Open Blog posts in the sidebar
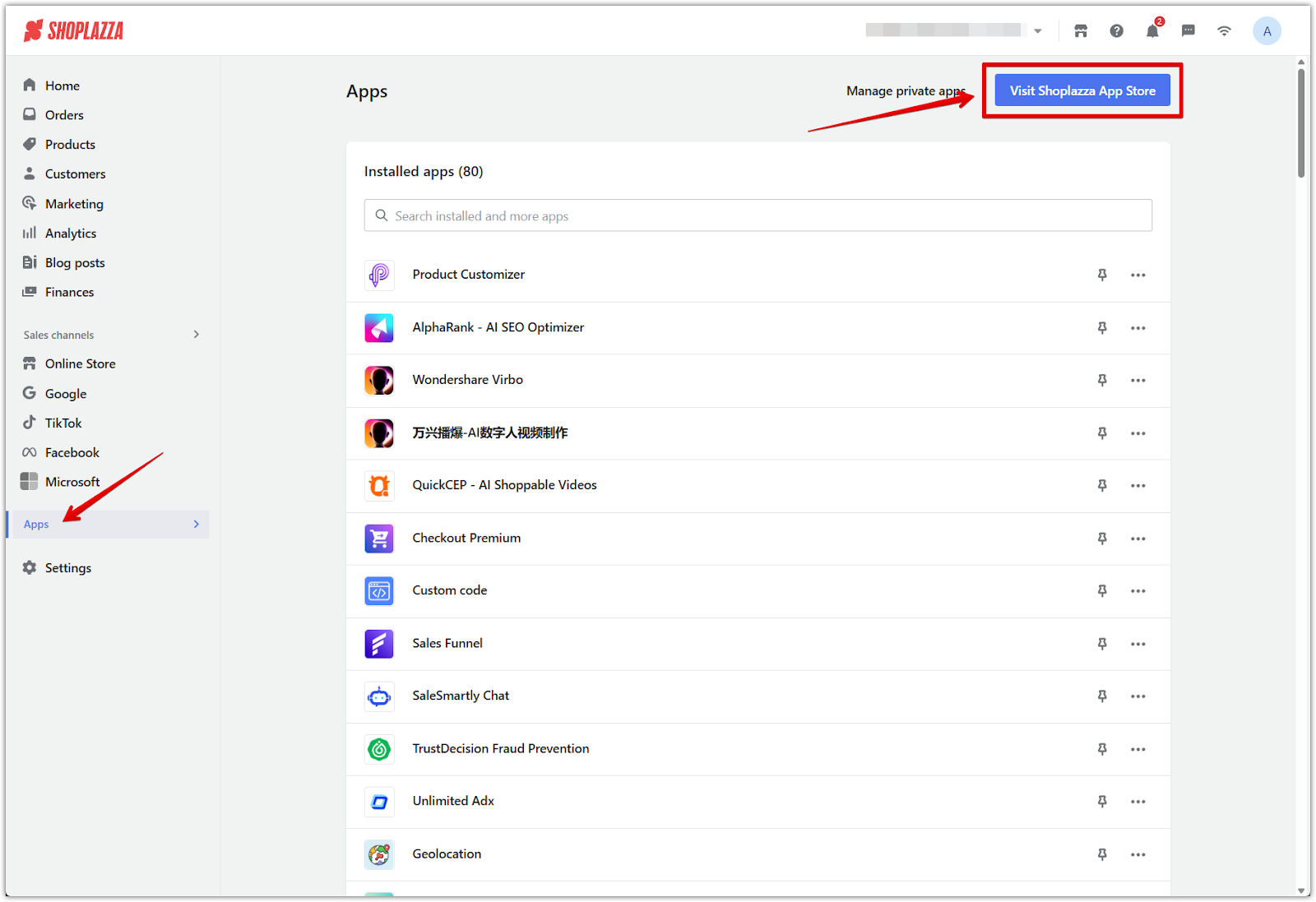The height and width of the screenshot is (902, 1316). 75,263
